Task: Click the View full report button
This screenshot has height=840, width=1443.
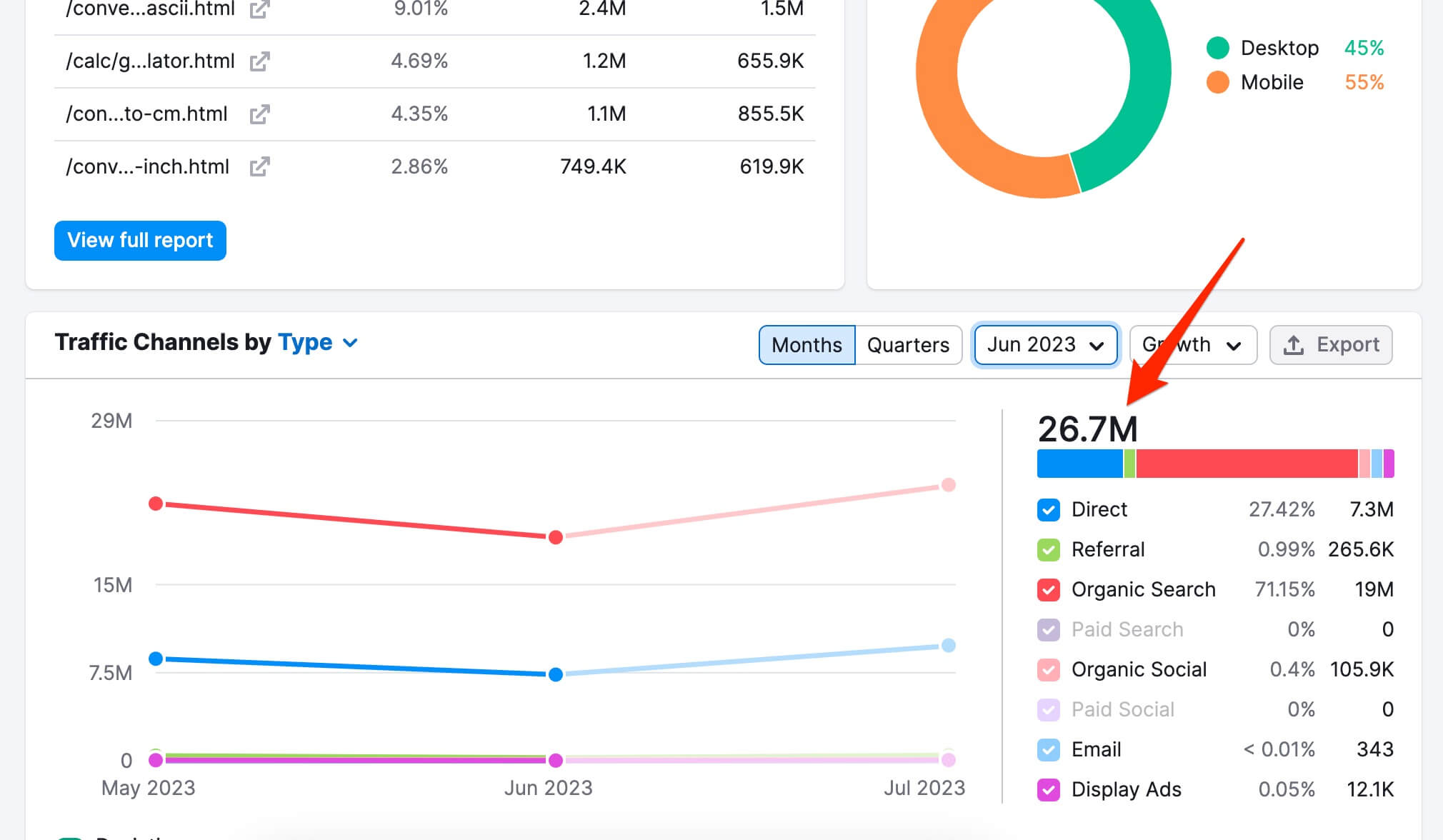Action: click(140, 240)
